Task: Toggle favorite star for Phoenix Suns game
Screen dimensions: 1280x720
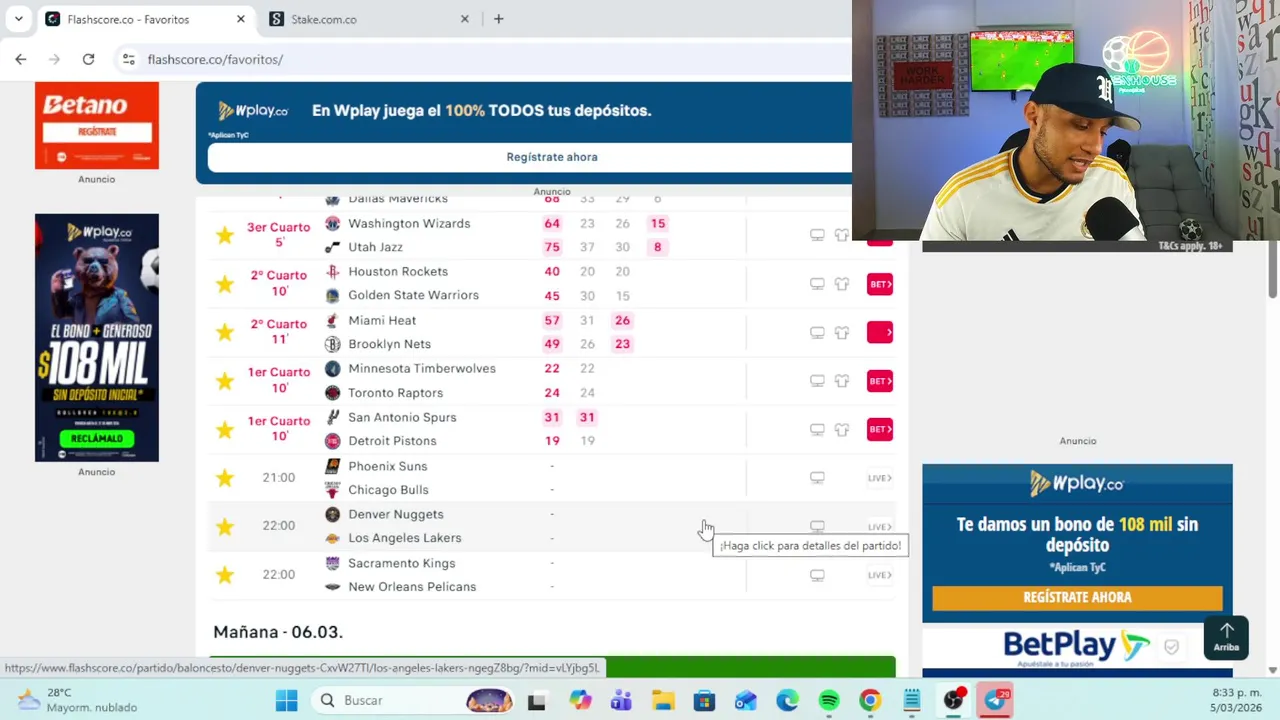Action: [225, 478]
